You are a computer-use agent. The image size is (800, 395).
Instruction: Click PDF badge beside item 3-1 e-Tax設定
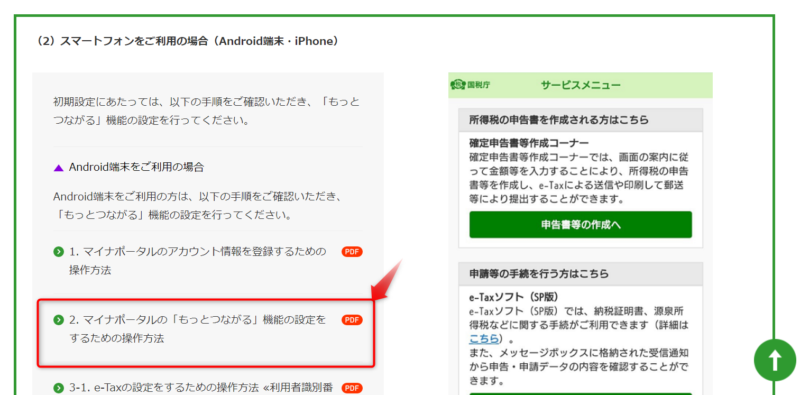click(352, 388)
